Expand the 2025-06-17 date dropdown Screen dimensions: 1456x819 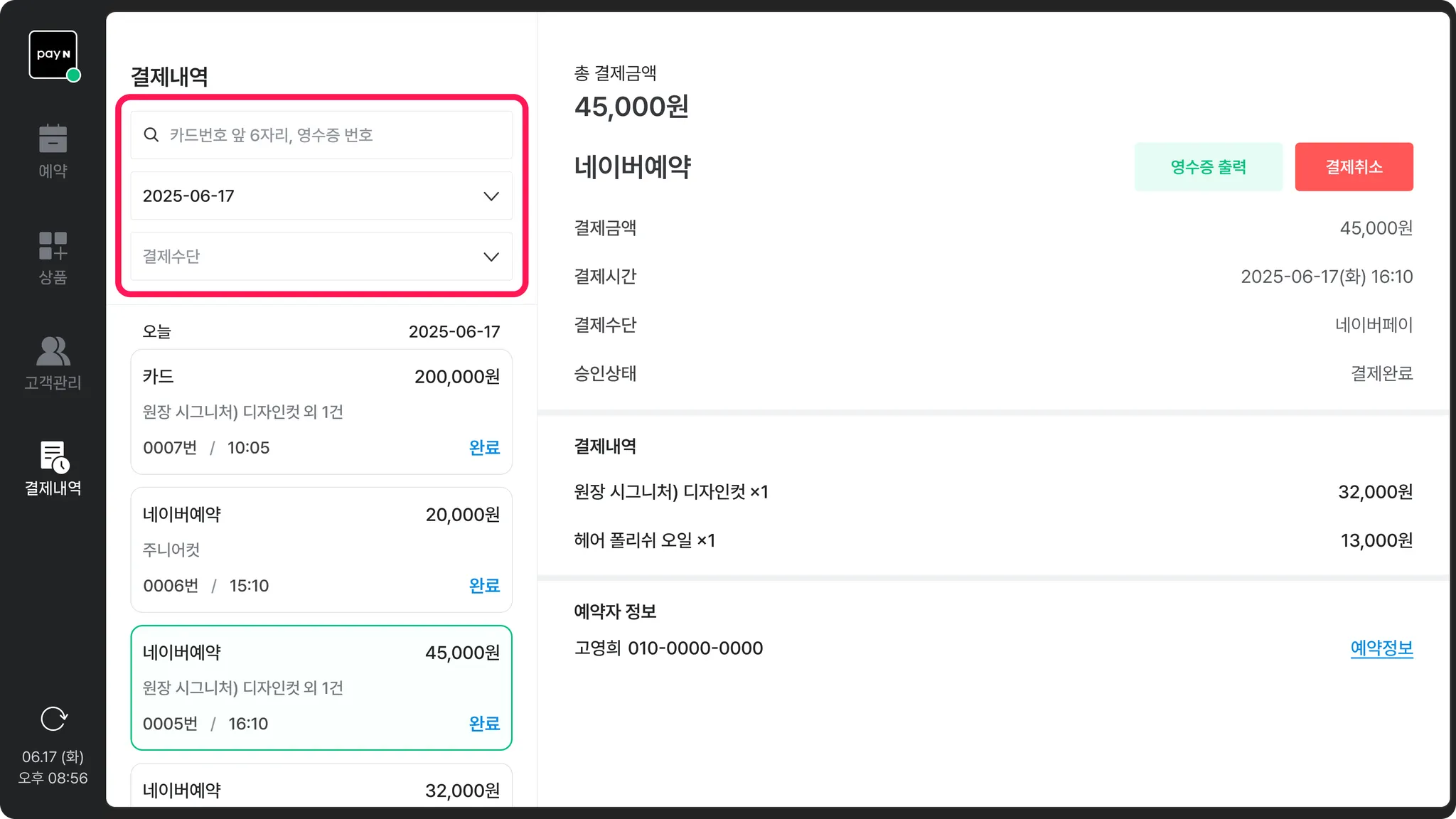tap(321, 196)
